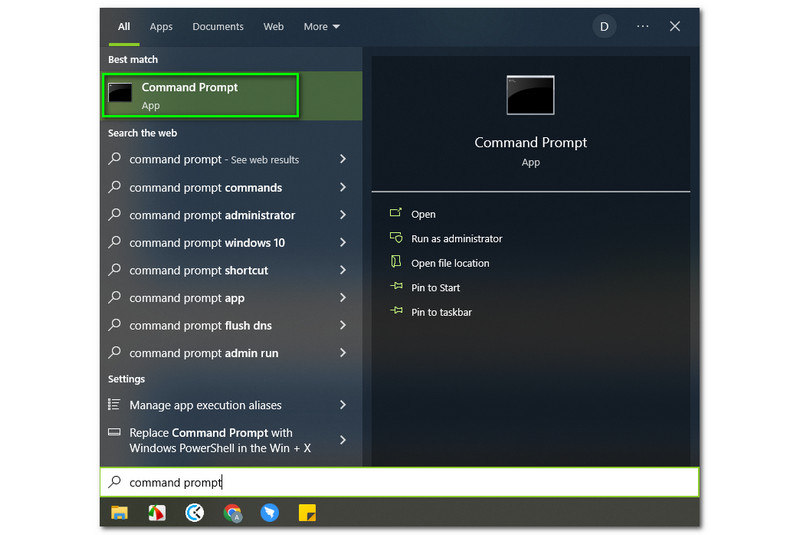This screenshot has height=535, width=800.
Task: Expand the More filter dropdown
Action: pyautogui.click(x=322, y=27)
